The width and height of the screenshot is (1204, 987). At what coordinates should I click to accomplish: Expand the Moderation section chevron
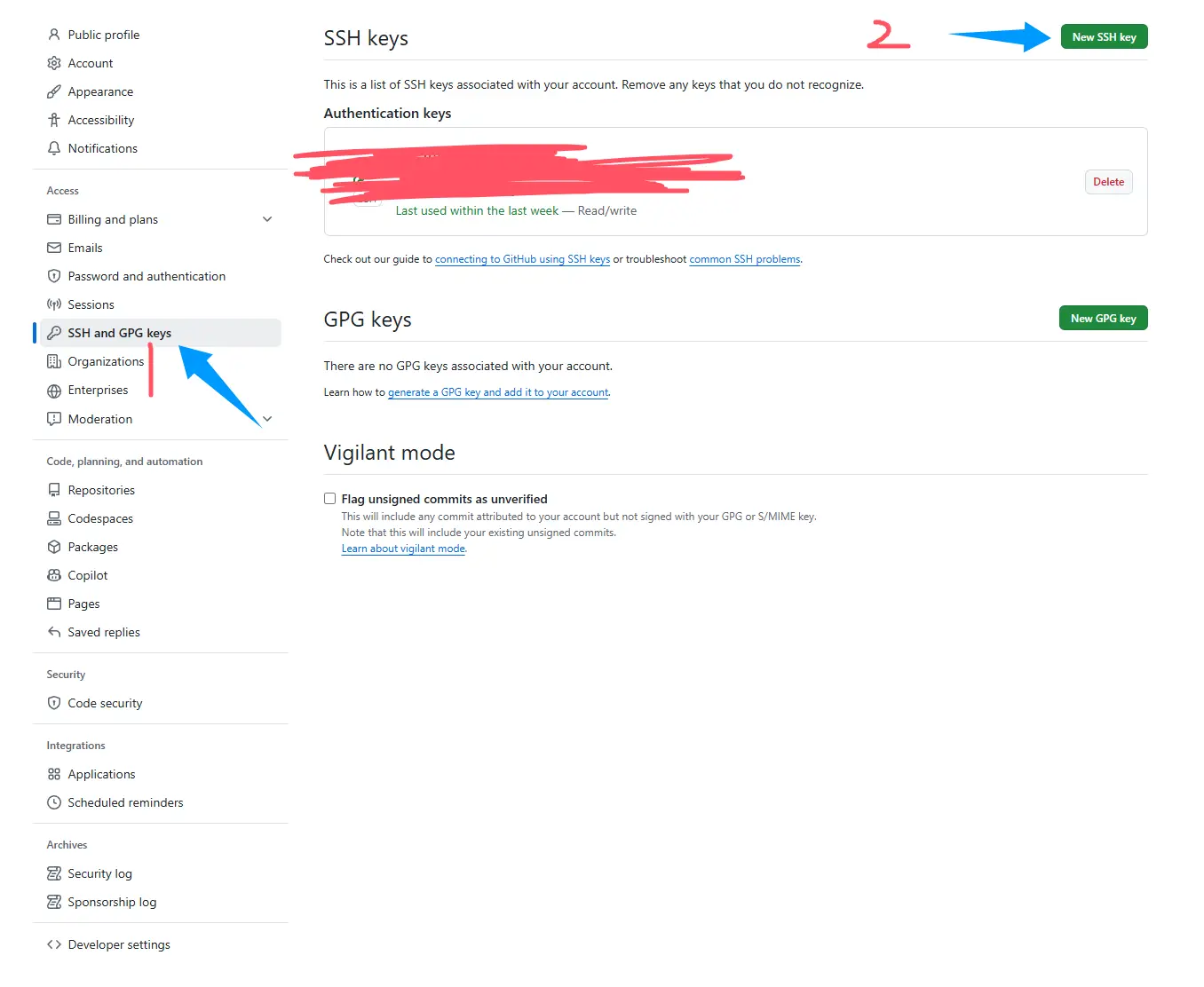tap(267, 419)
